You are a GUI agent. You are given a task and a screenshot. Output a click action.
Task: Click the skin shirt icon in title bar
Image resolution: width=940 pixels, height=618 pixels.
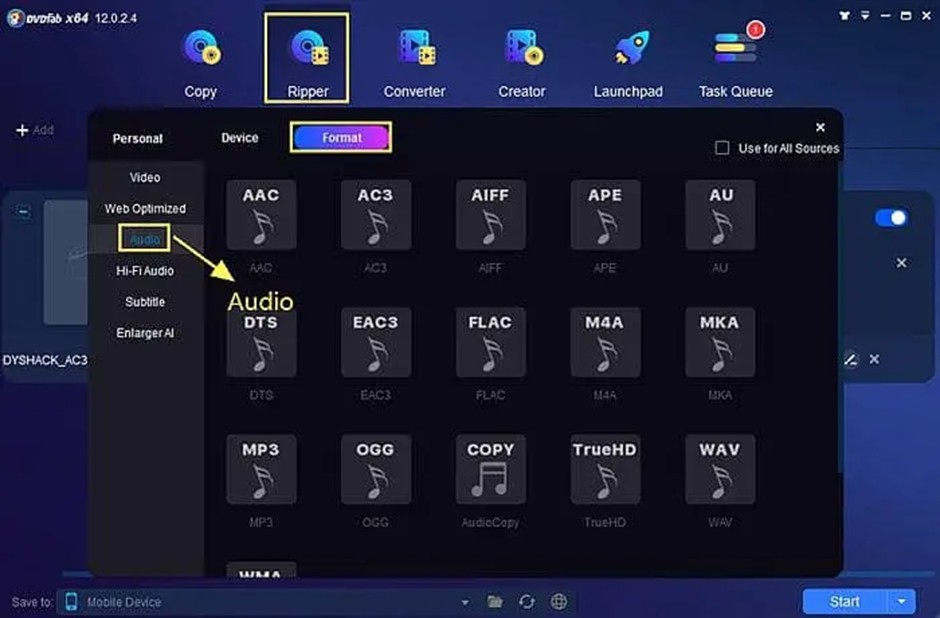(845, 16)
